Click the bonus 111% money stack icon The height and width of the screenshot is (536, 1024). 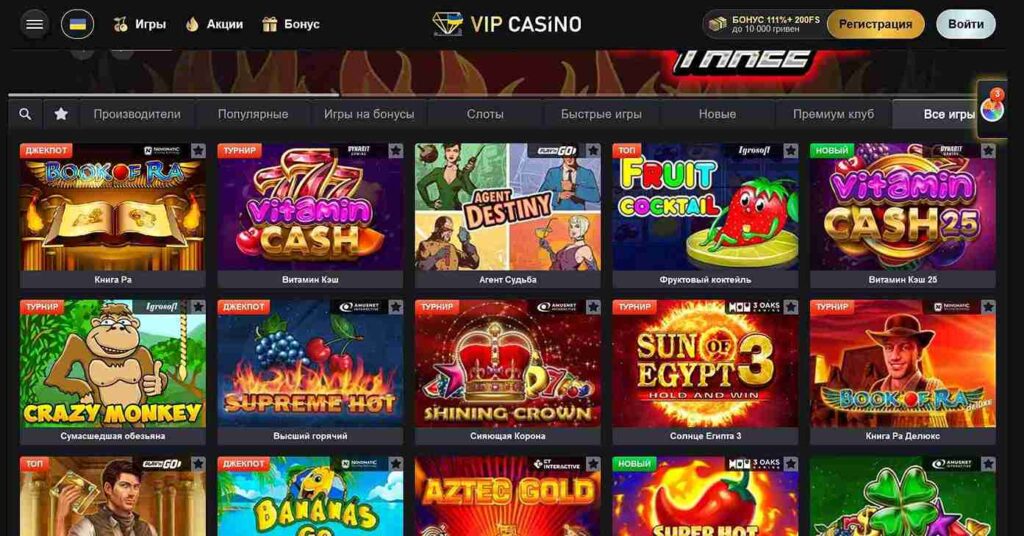[x=718, y=24]
